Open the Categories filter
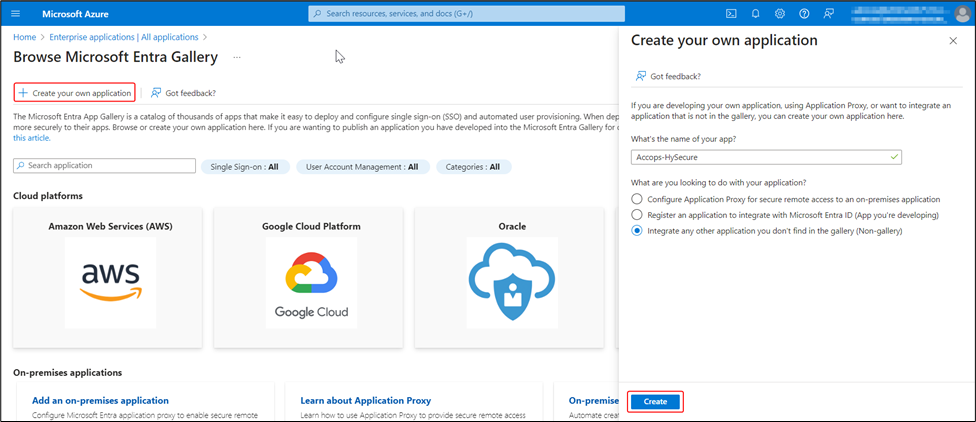 click(x=473, y=167)
